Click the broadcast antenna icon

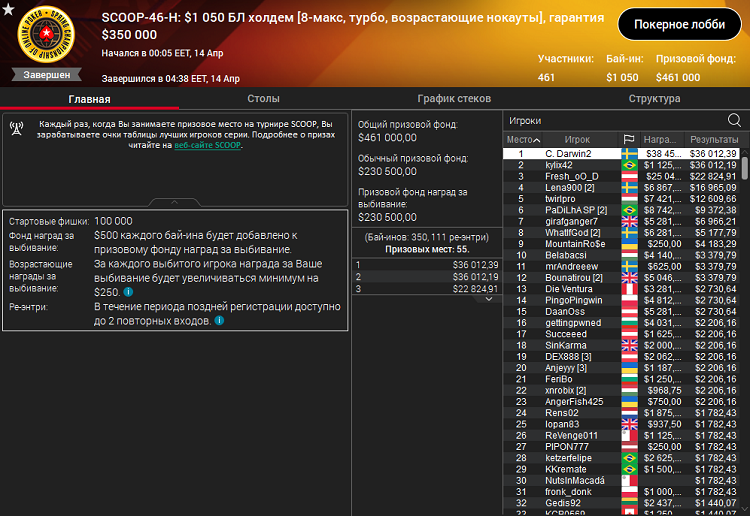[x=17, y=129]
